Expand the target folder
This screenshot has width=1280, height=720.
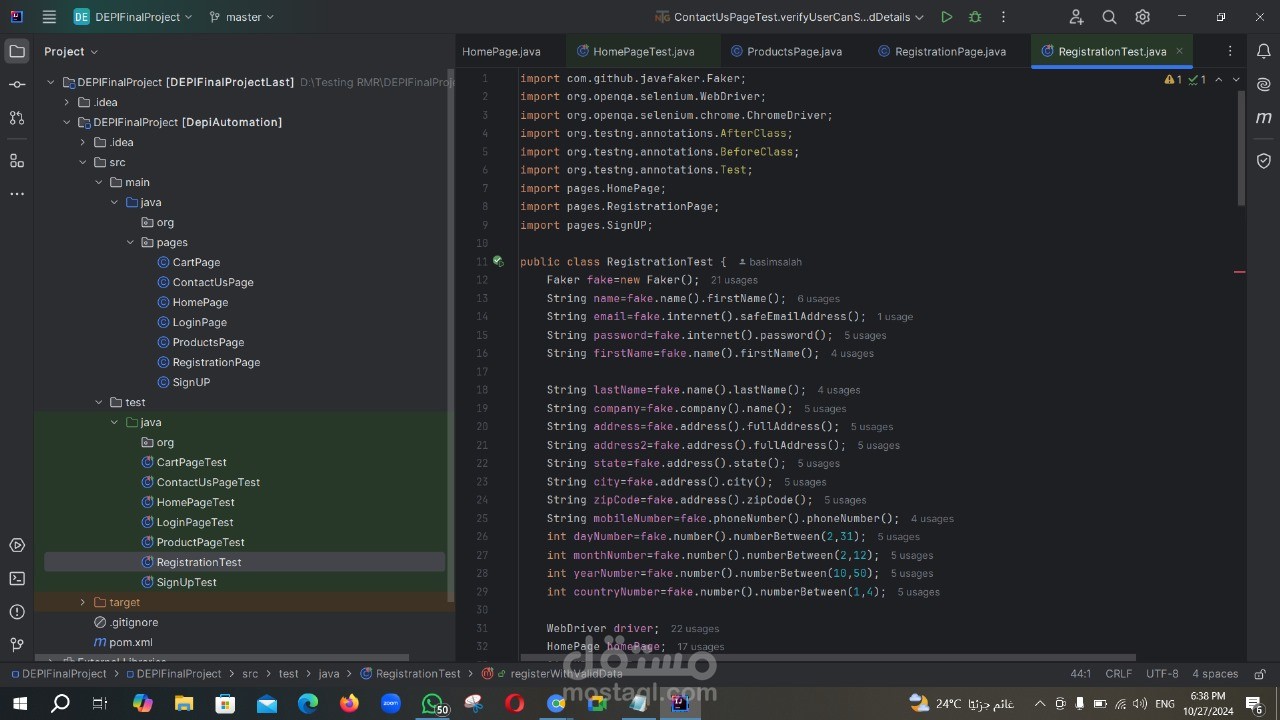click(x=83, y=602)
